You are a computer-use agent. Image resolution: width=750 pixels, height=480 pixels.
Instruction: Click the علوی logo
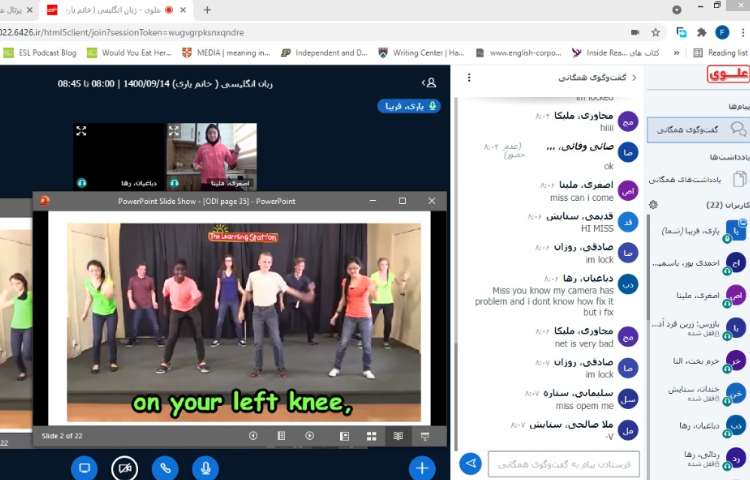click(x=728, y=74)
